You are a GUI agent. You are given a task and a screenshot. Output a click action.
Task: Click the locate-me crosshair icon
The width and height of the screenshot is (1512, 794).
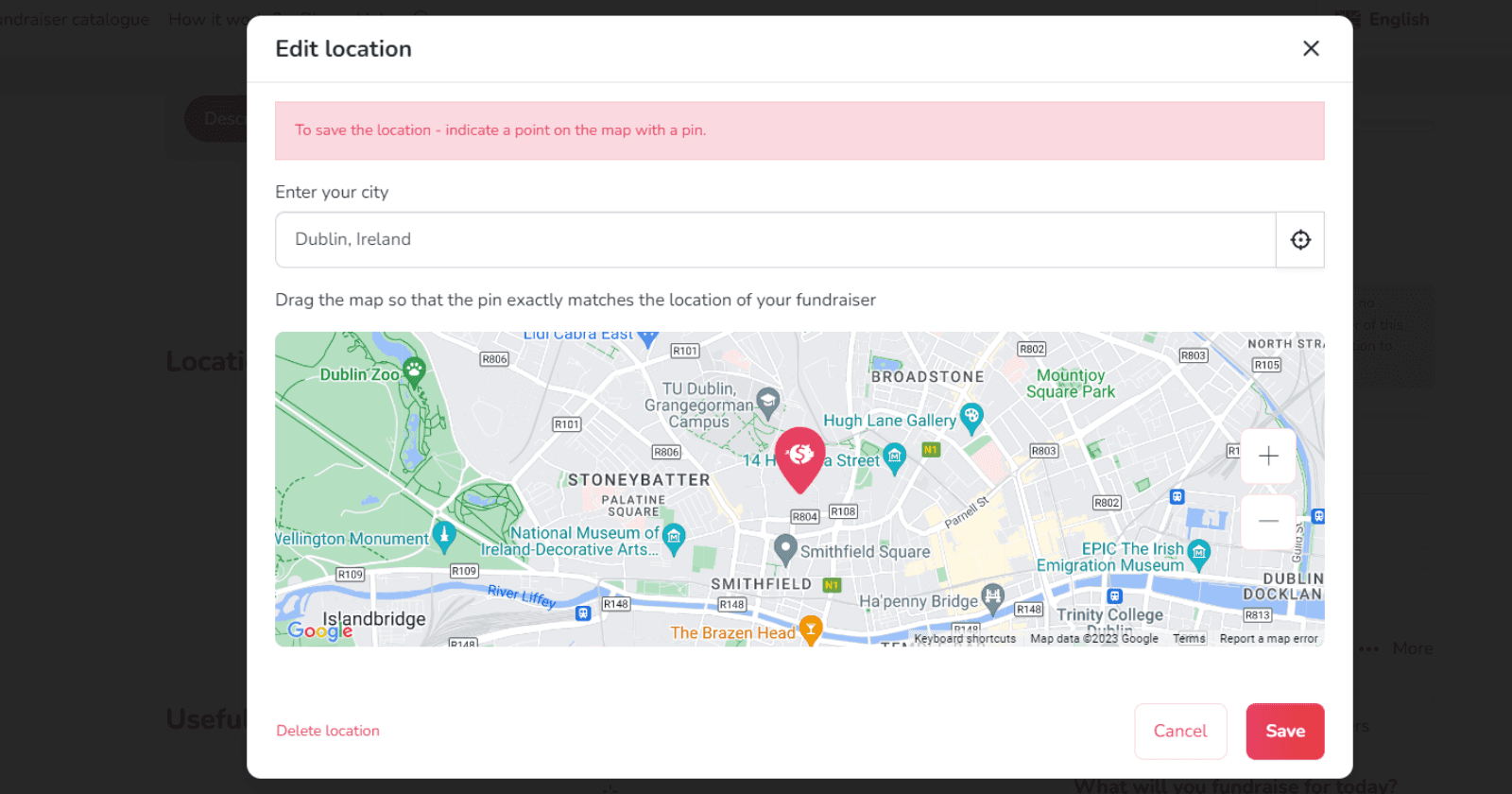(1300, 240)
